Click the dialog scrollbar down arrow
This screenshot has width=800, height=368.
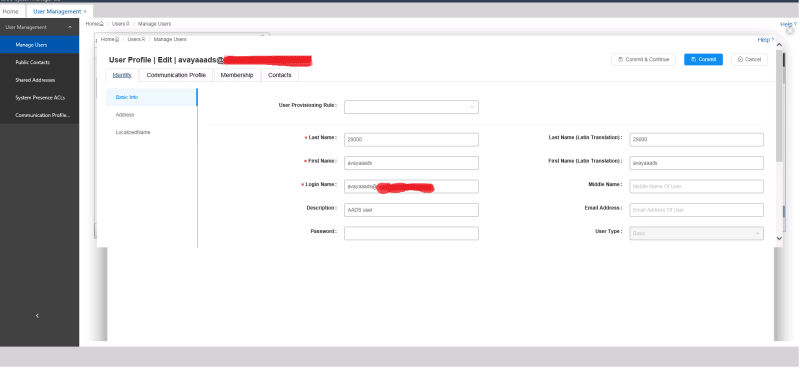tap(779, 238)
